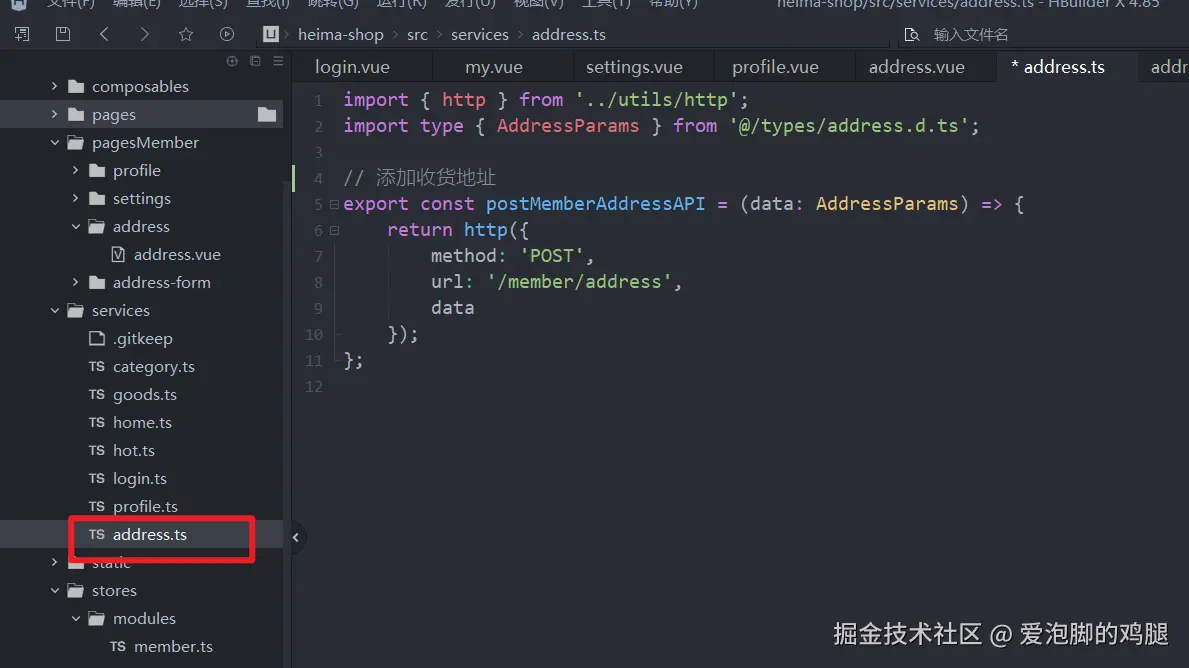Expand the settings folder chevron

(x=76, y=199)
